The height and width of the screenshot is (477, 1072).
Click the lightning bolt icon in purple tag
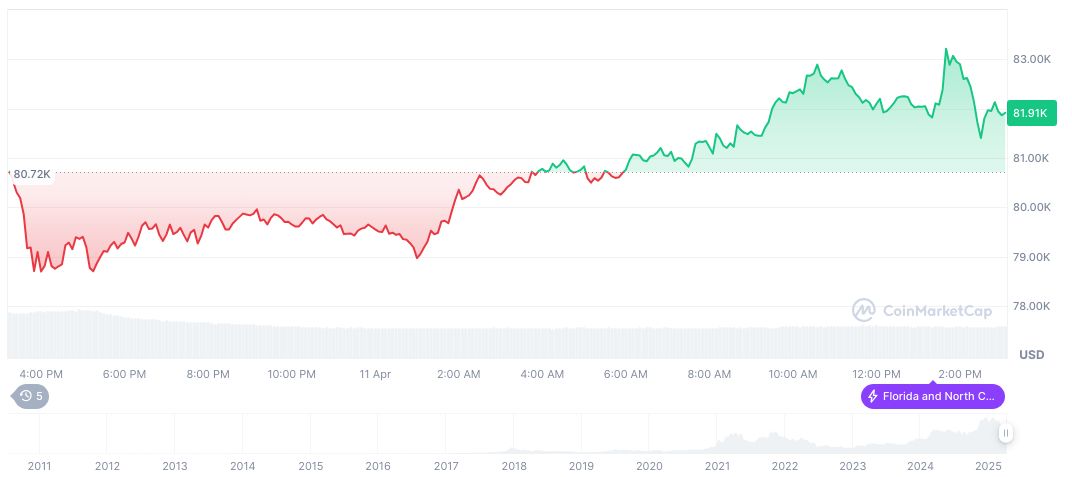point(873,397)
